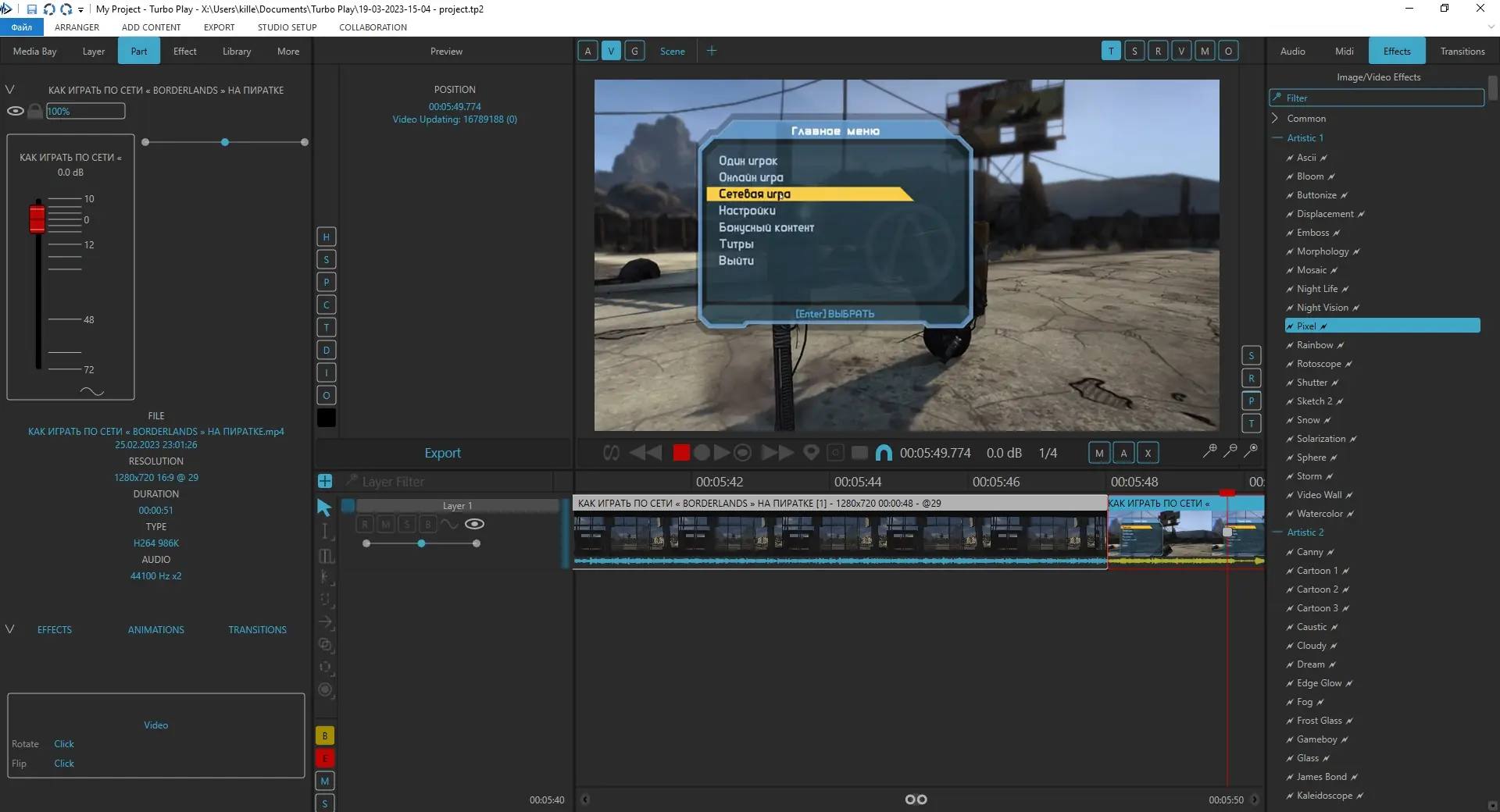Select the text cursor tool in timeline toolbar
Screen dimensions: 1500x812
tap(324, 531)
